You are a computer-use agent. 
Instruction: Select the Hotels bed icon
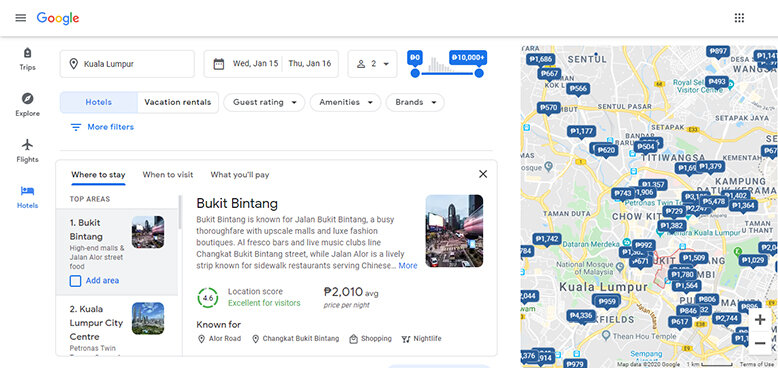(x=27, y=190)
